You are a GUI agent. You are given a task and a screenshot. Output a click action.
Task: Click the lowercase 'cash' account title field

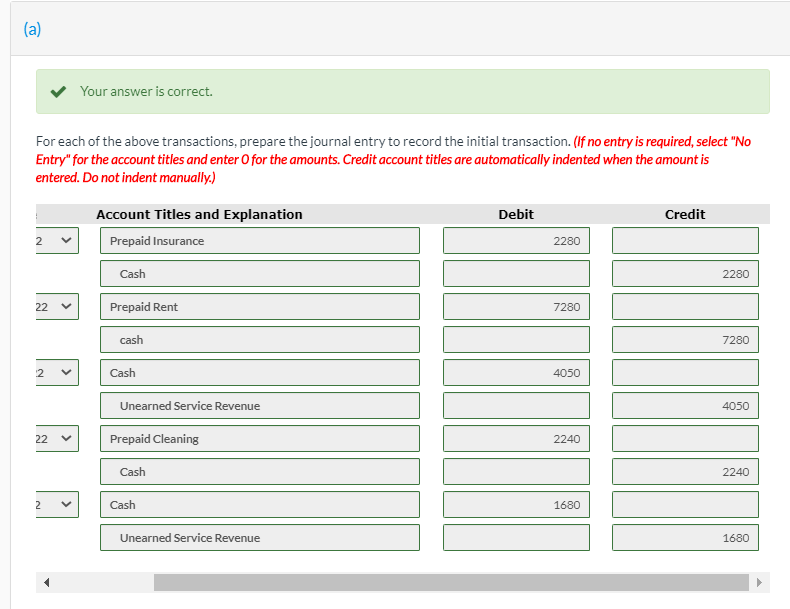pyautogui.click(x=259, y=340)
